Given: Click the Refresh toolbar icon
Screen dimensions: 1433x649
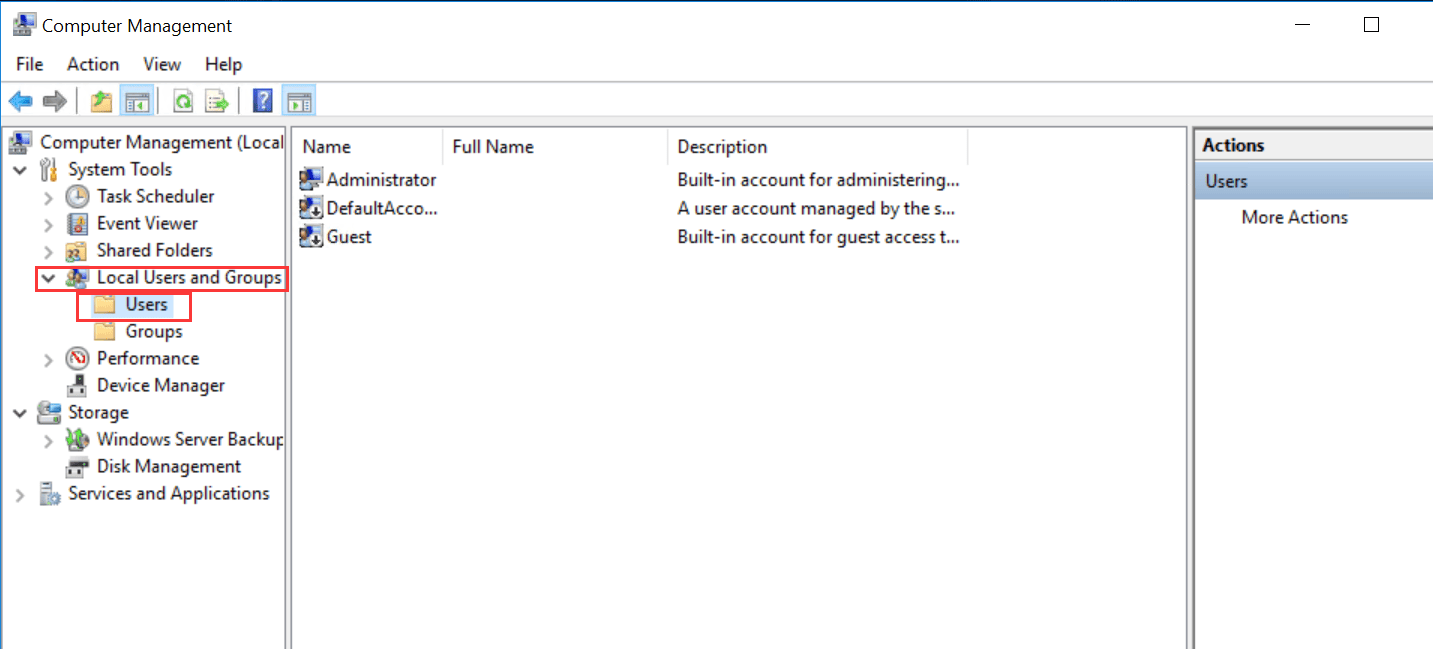Looking at the screenshot, I should pos(182,100).
